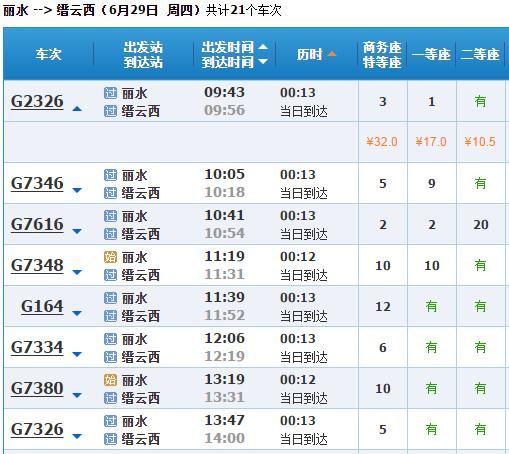Click the 过 icon beside 缙云西 for G164
The width and height of the screenshot is (509, 454).
tap(110, 316)
